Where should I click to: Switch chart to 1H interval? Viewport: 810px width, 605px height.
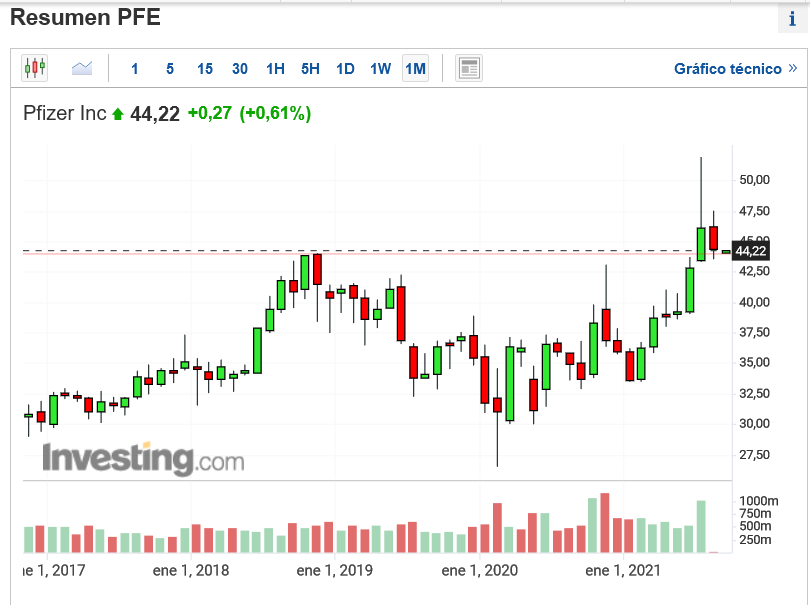(275, 69)
